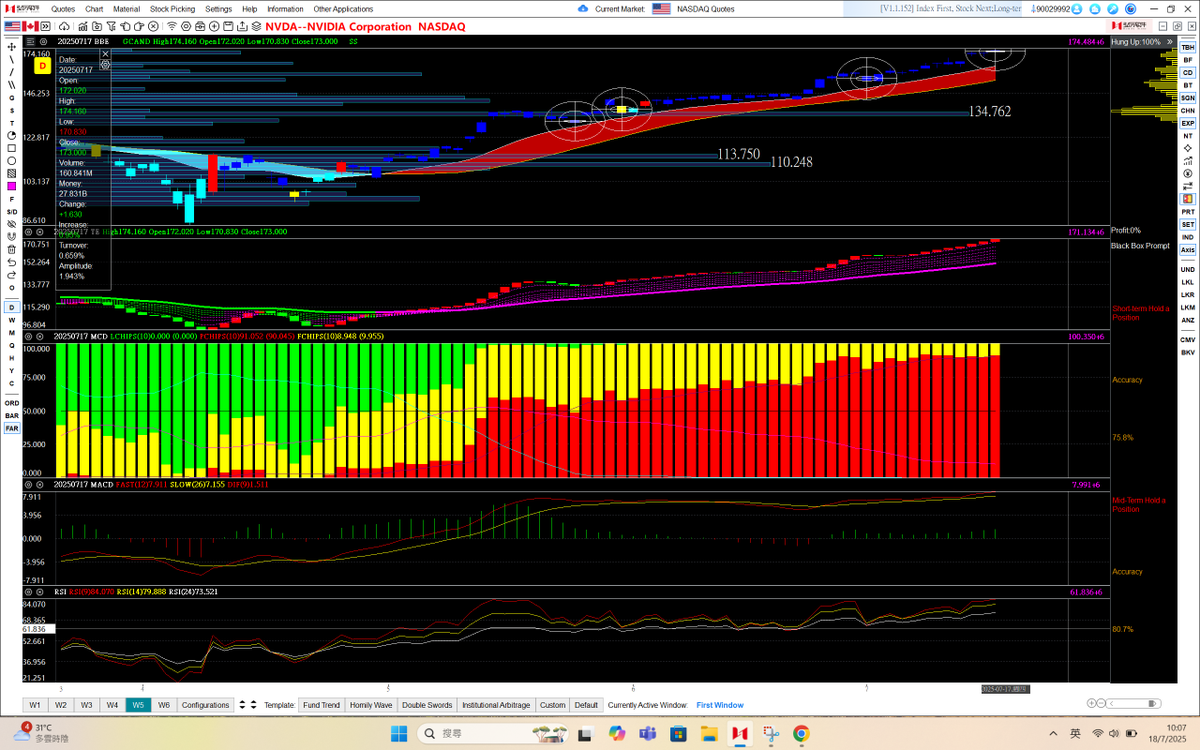Viewport: 1200px width, 750px height.
Task: Select the crosshair move cursor tool
Action: point(12,46)
